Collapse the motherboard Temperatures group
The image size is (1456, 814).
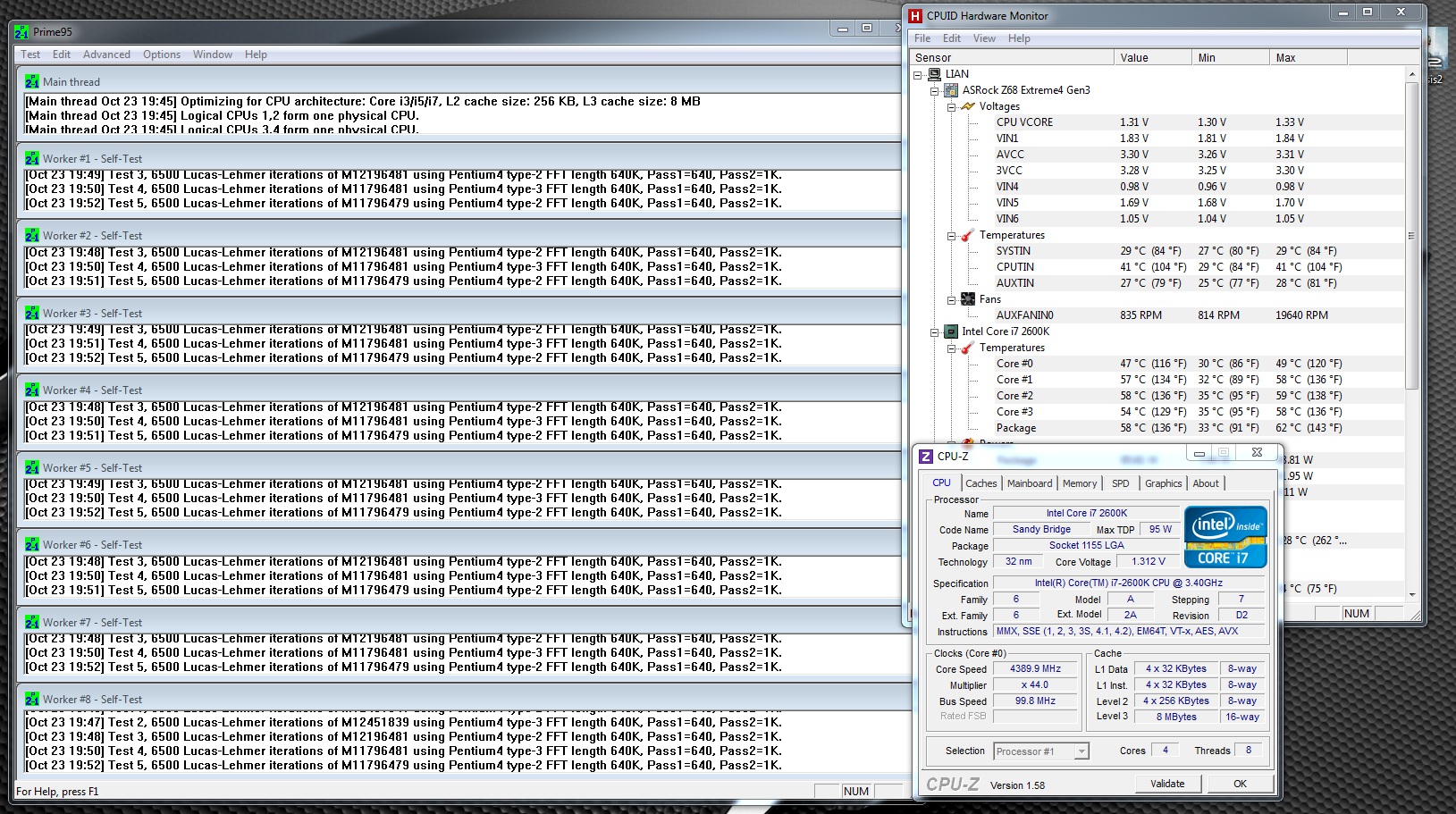click(x=952, y=236)
